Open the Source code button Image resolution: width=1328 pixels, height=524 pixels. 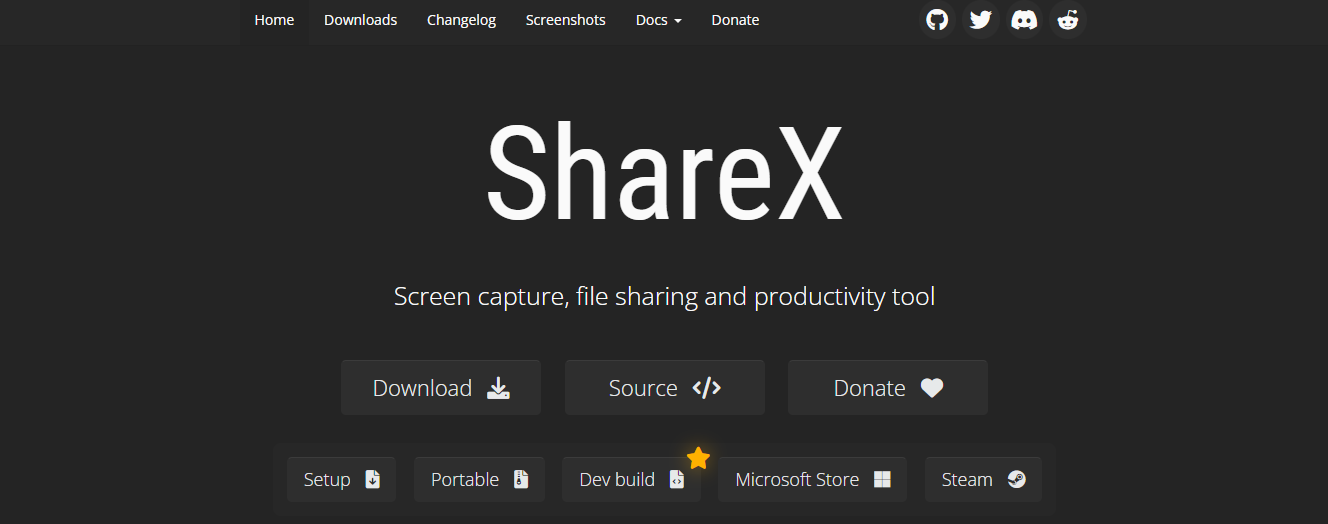point(665,388)
